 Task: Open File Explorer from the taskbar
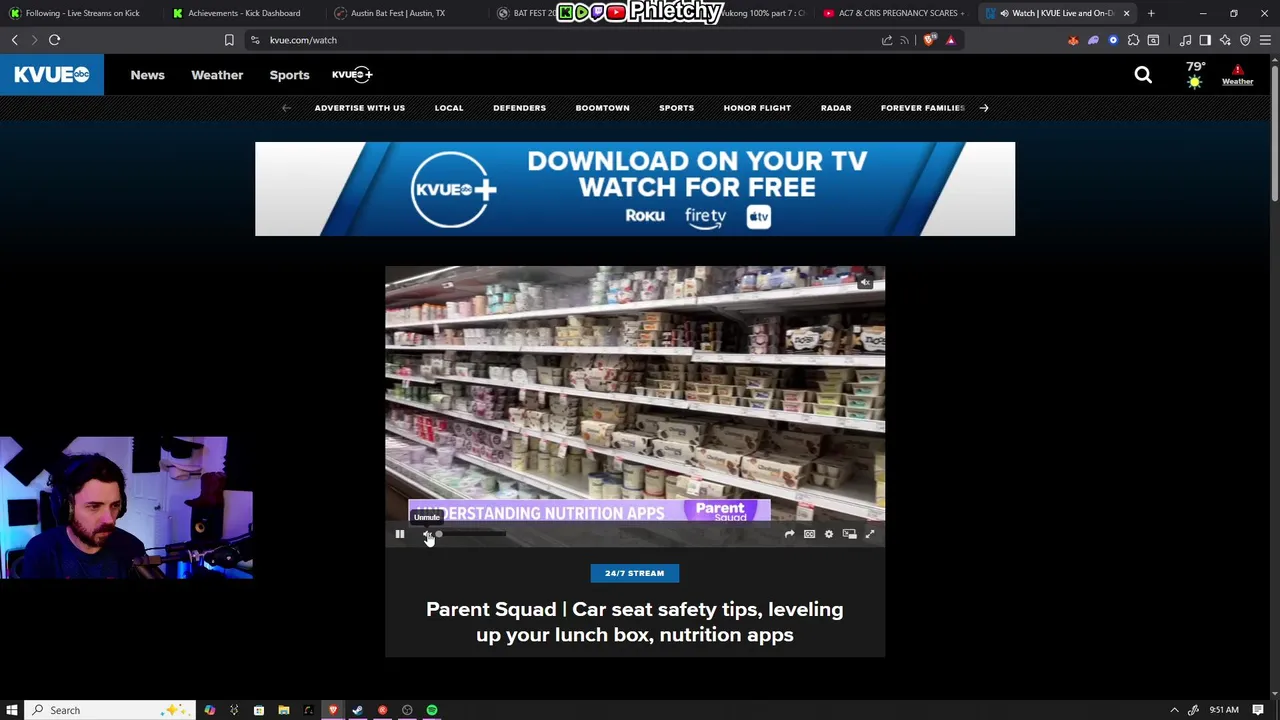[284, 710]
